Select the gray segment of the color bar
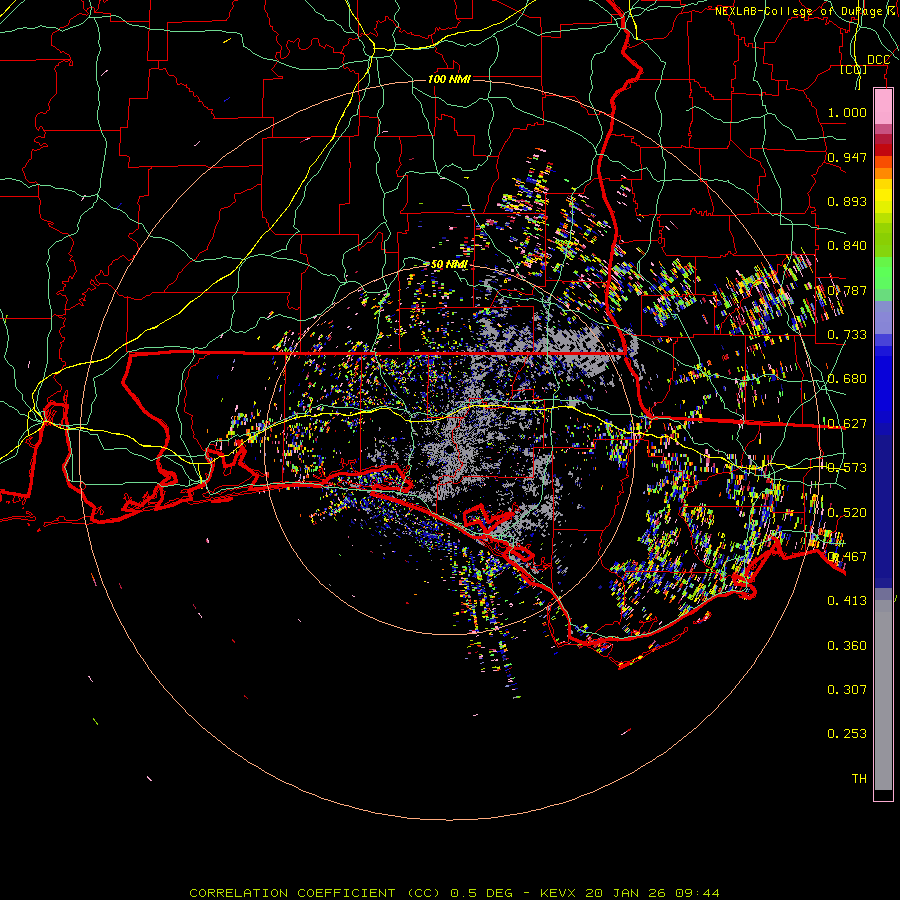This screenshot has width=900, height=900. tap(883, 695)
